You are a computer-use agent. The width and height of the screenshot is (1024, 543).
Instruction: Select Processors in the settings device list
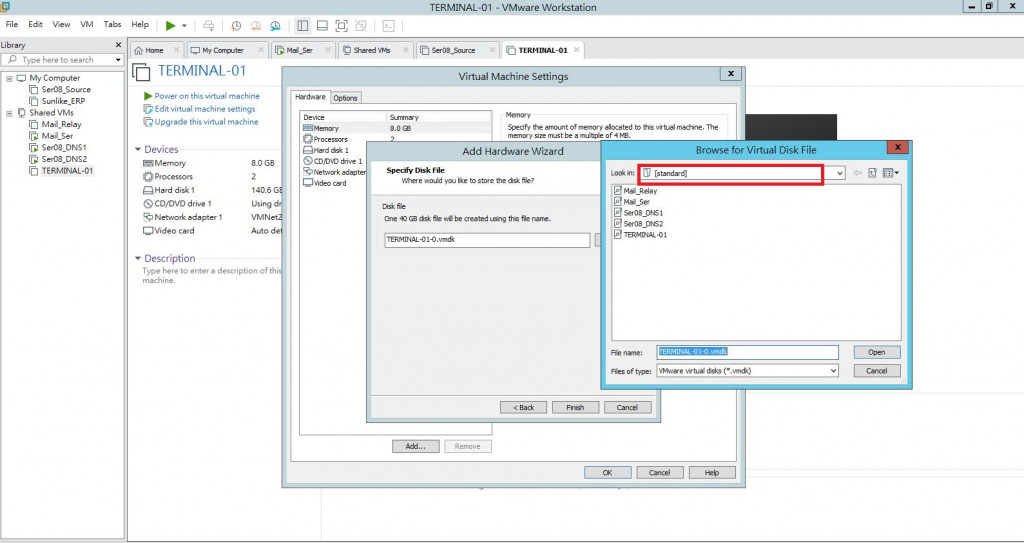[330, 139]
